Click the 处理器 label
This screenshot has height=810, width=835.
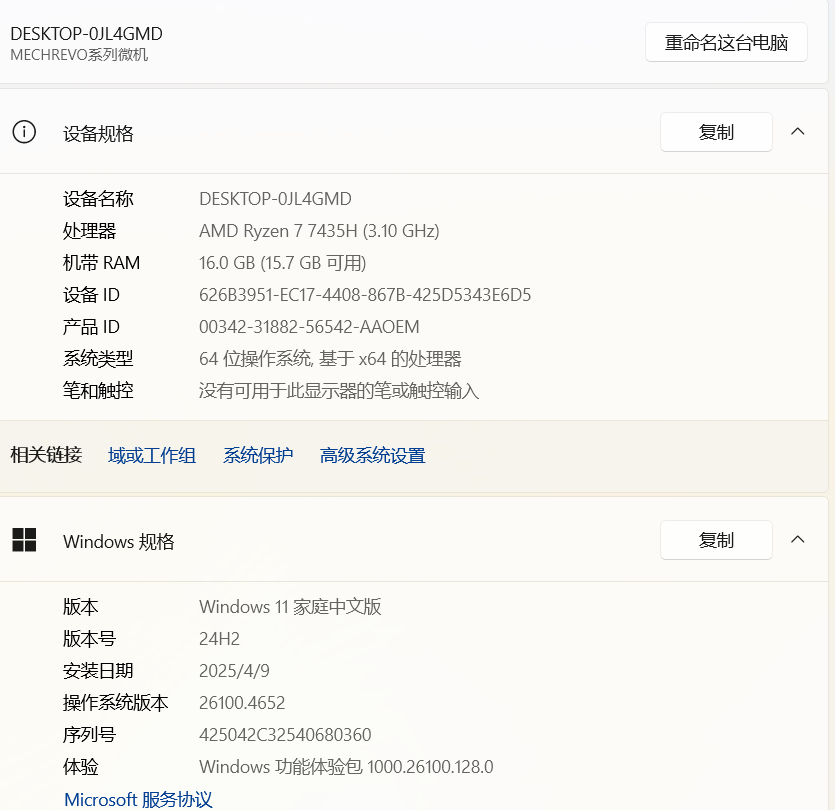pyautogui.click(x=89, y=231)
